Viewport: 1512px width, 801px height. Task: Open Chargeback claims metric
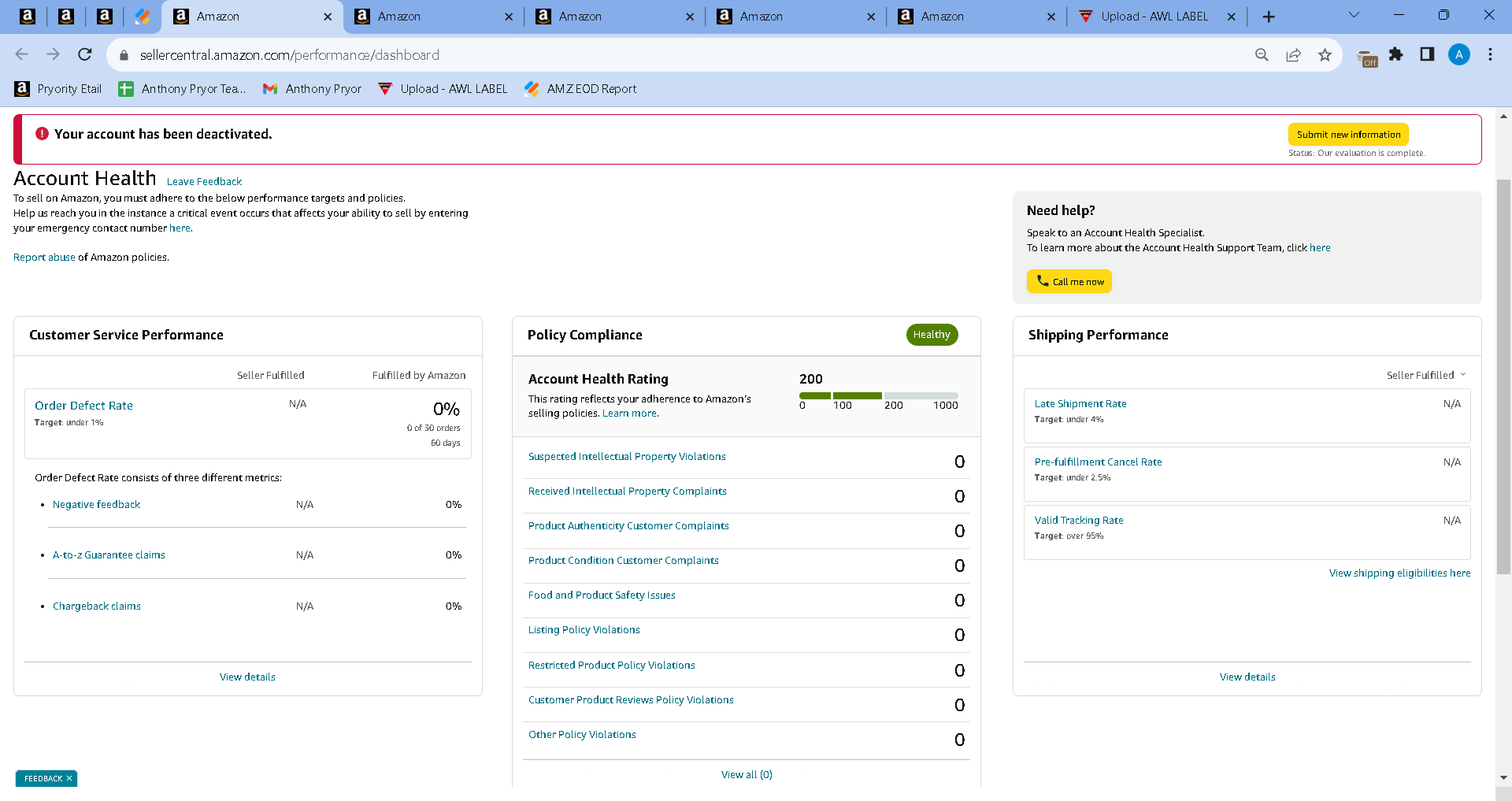tap(96, 606)
